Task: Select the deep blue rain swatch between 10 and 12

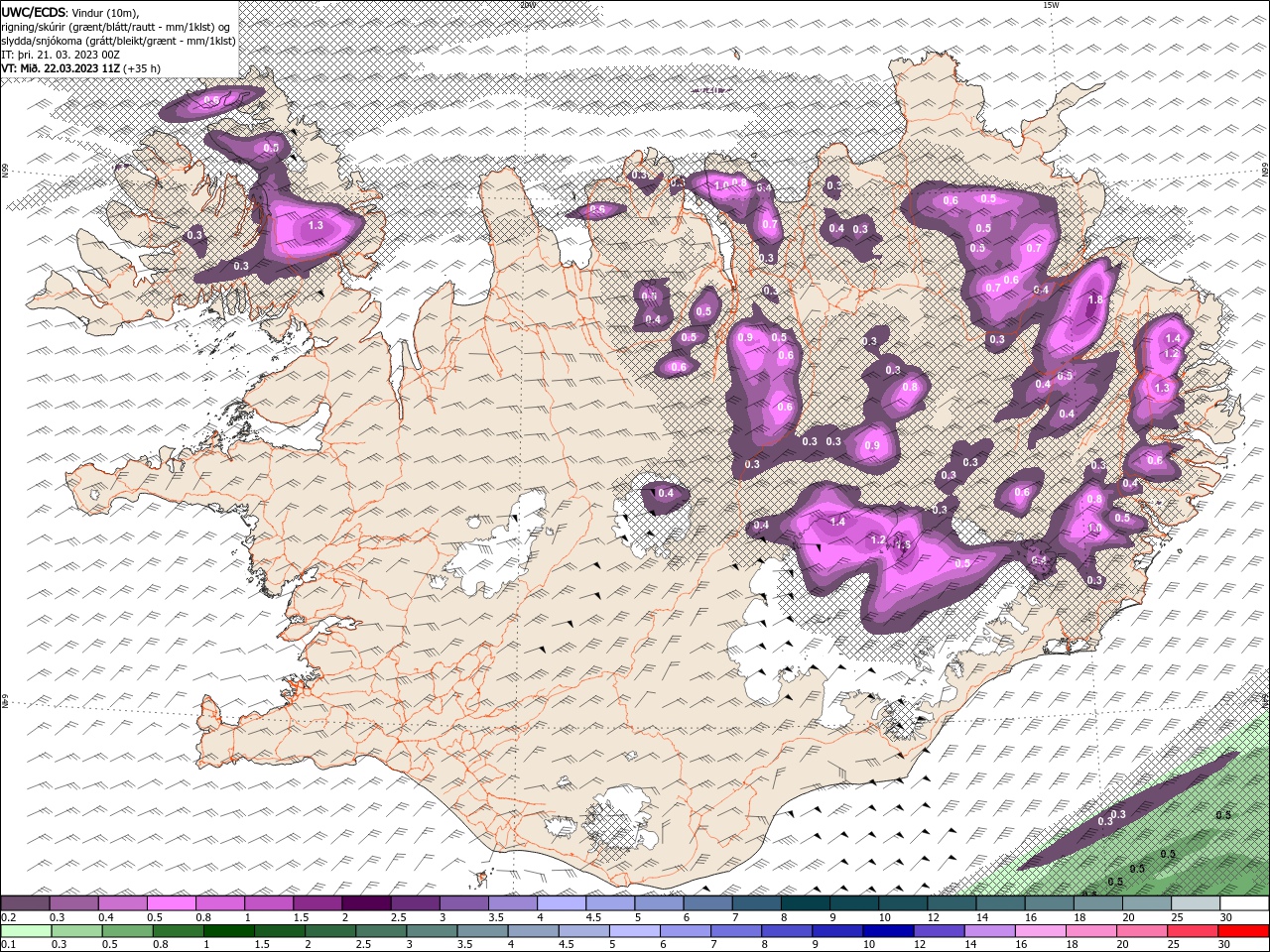Action: (x=886, y=931)
